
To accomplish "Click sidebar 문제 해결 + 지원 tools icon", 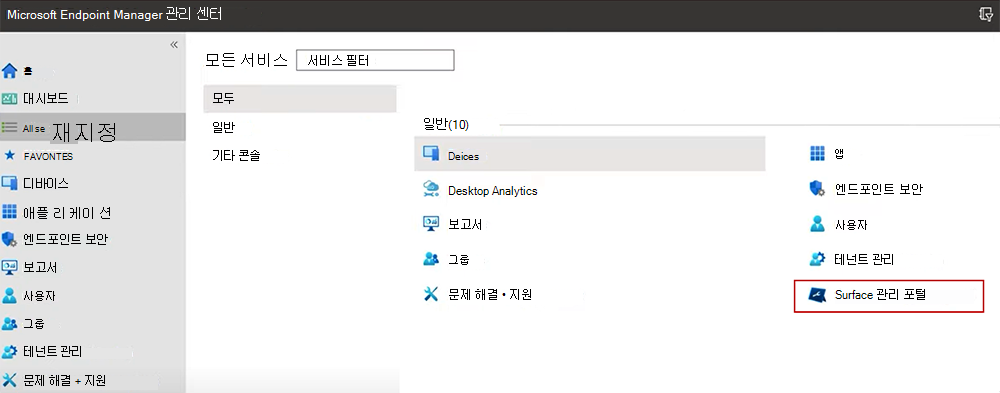I will [x=9, y=380].
